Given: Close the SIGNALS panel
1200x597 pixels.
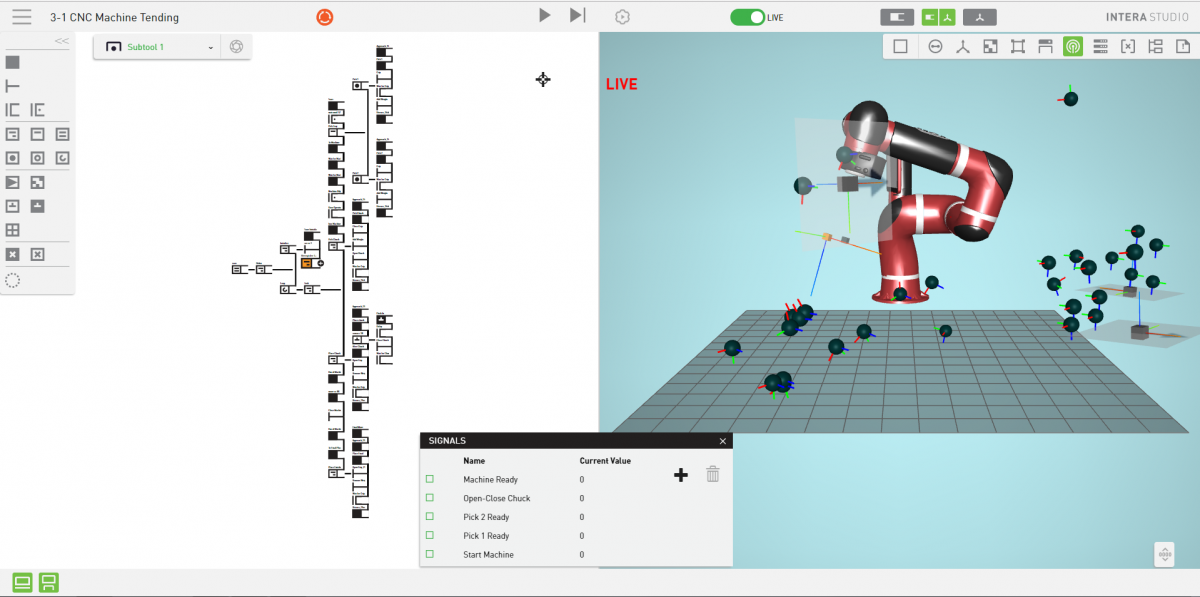Looking at the screenshot, I should [723, 441].
